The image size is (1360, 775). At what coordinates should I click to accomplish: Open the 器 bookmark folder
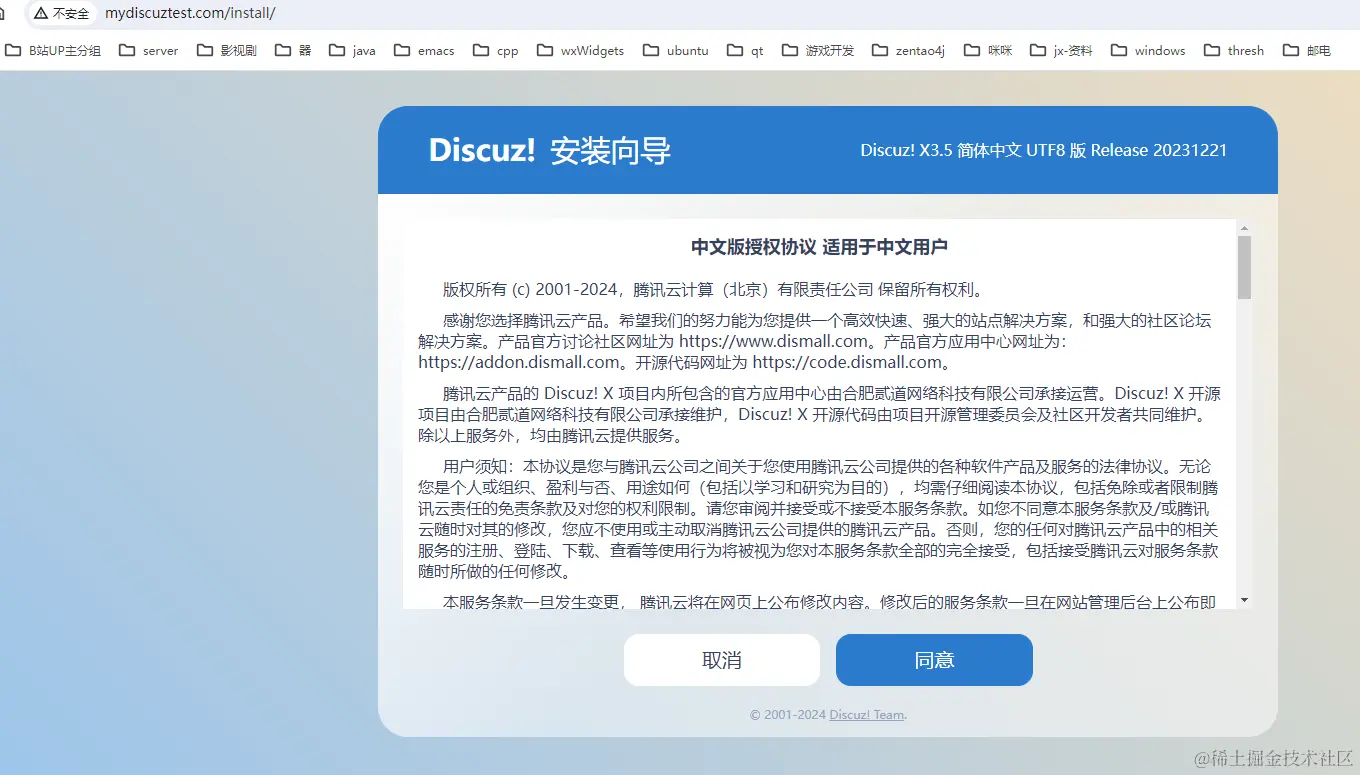pos(293,50)
